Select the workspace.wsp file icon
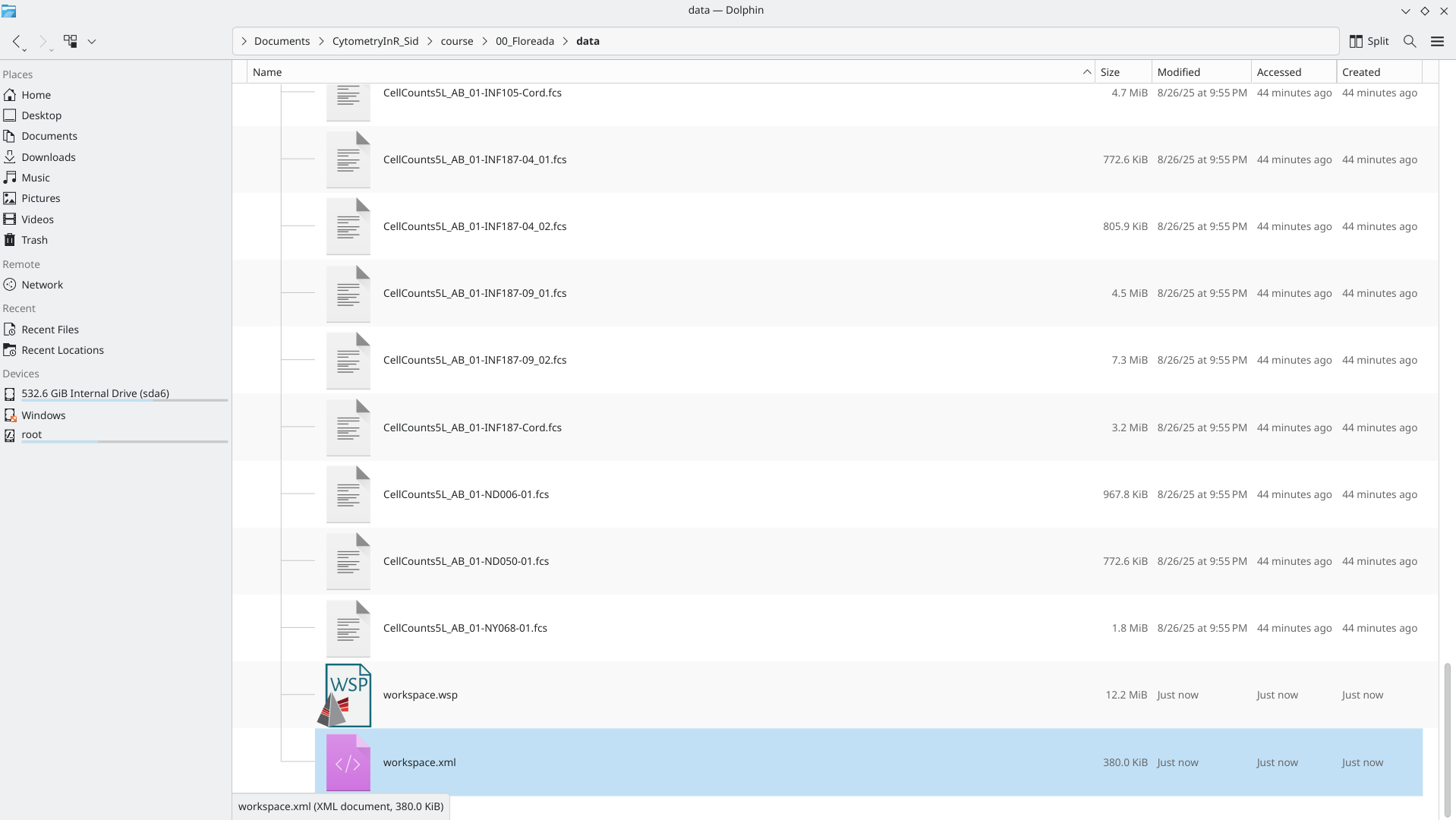1456x820 pixels. click(348, 695)
